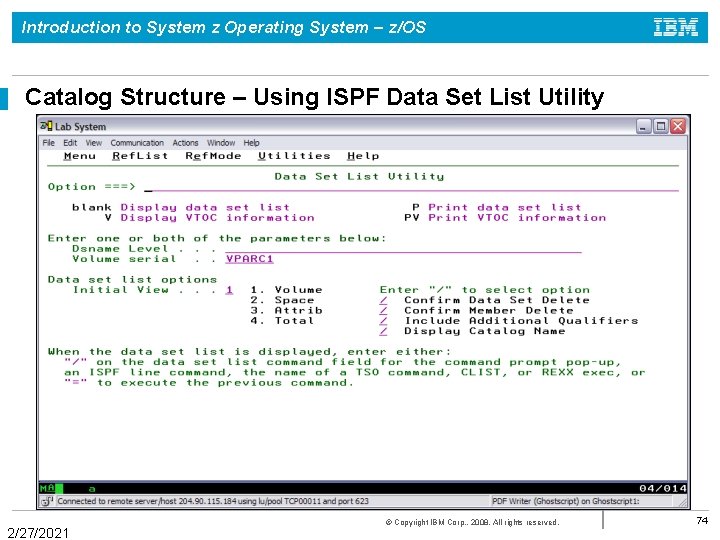
Task: Click the Lab System window icon
Action: click(46, 126)
